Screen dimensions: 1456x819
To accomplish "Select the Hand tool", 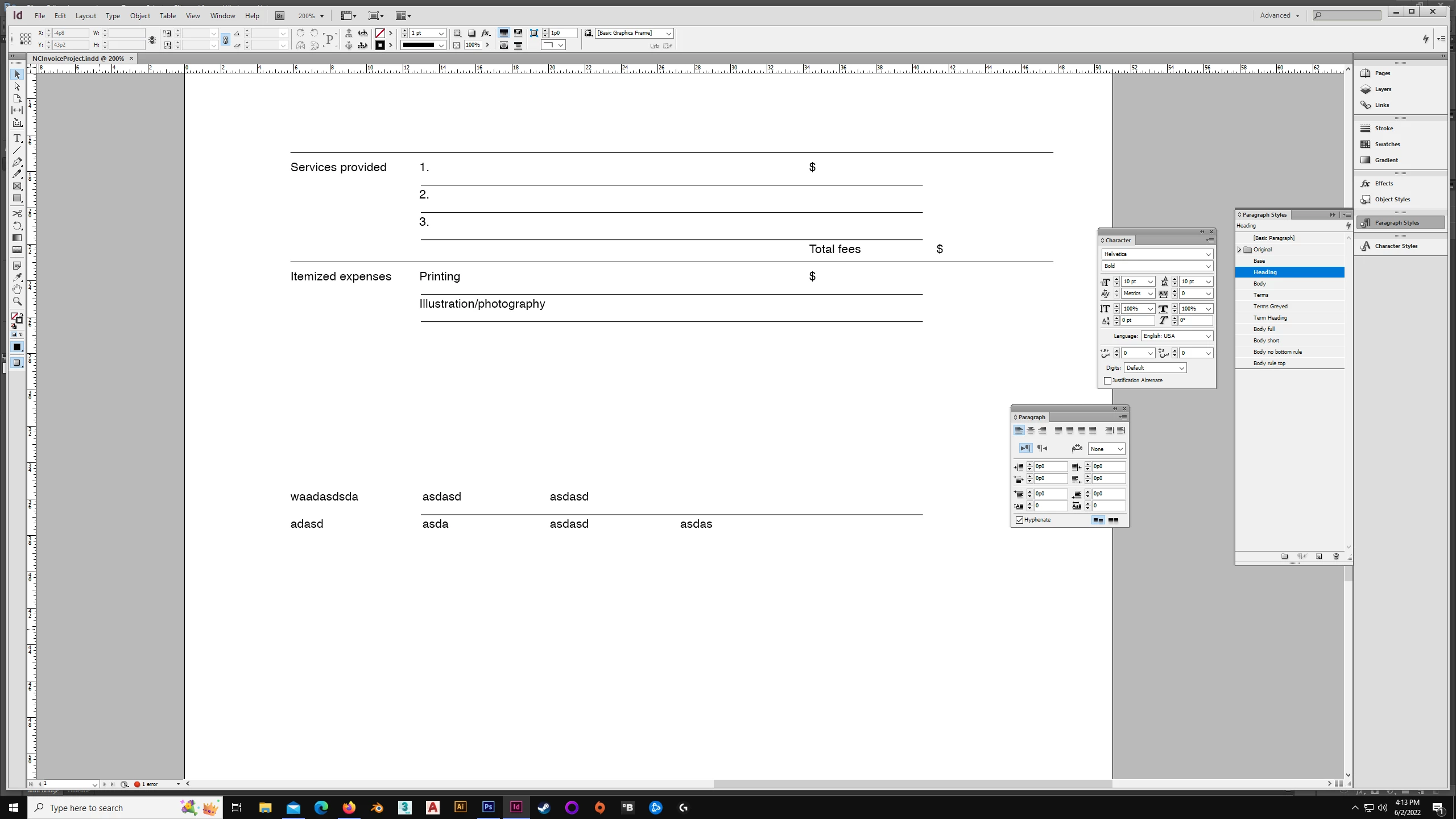I will pyautogui.click(x=17, y=289).
